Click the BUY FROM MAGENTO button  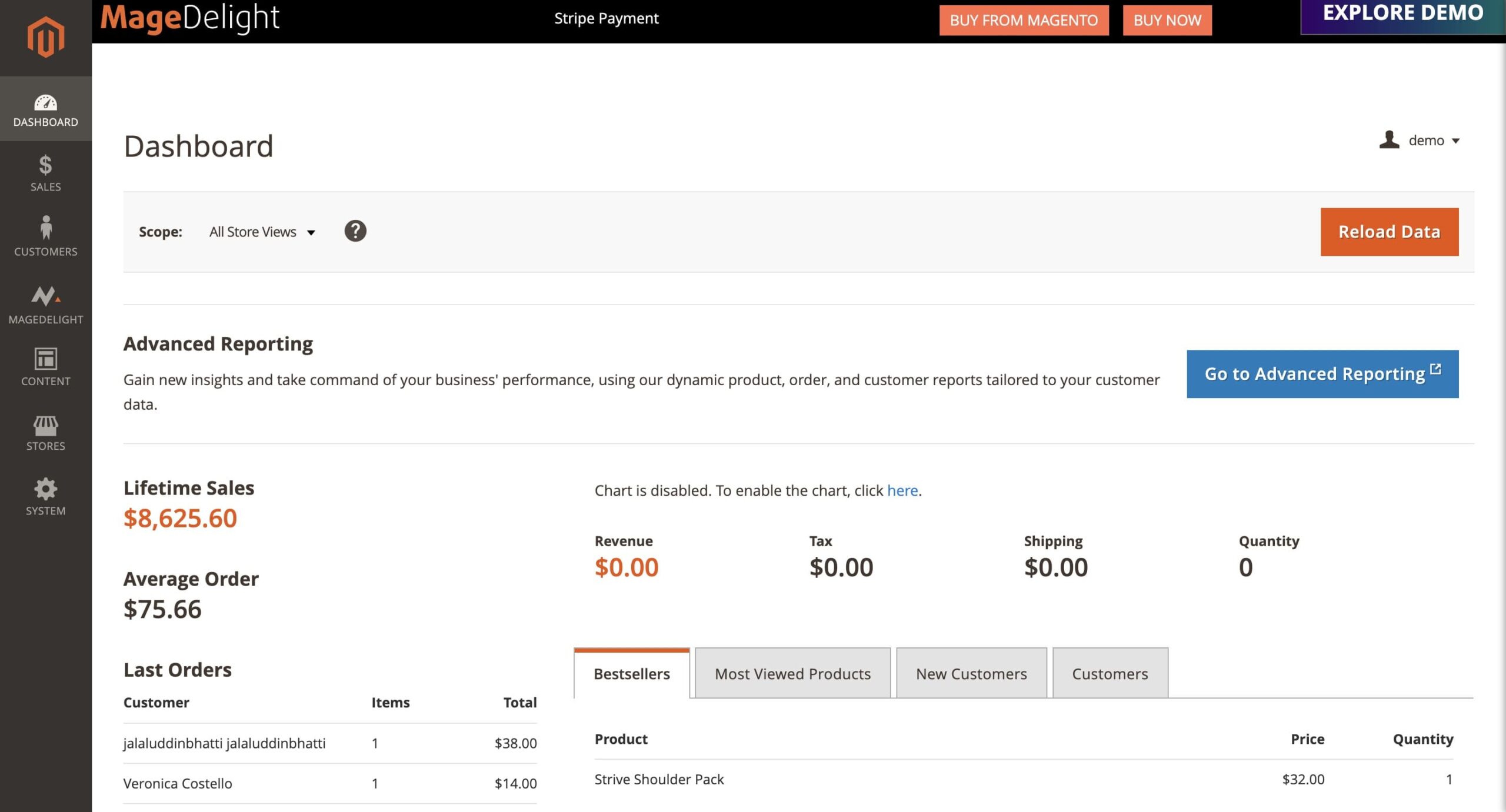point(1024,20)
